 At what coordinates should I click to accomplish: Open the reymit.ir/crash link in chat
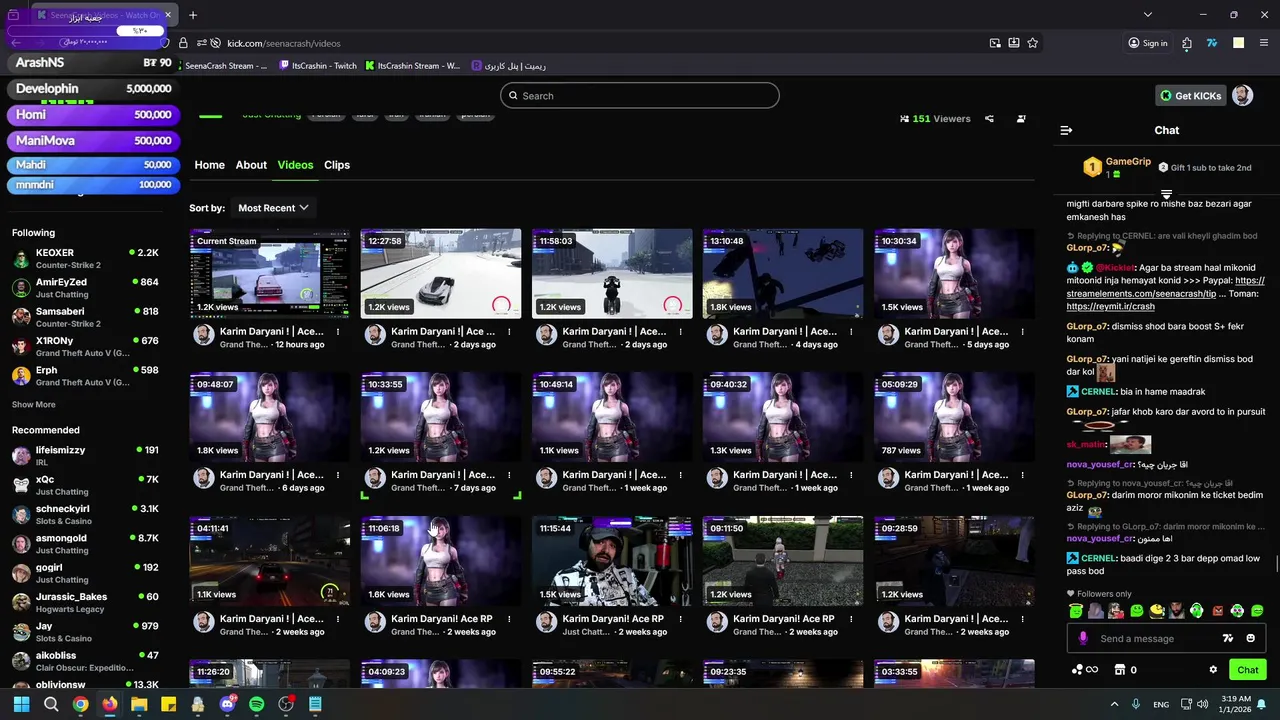tap(1110, 307)
